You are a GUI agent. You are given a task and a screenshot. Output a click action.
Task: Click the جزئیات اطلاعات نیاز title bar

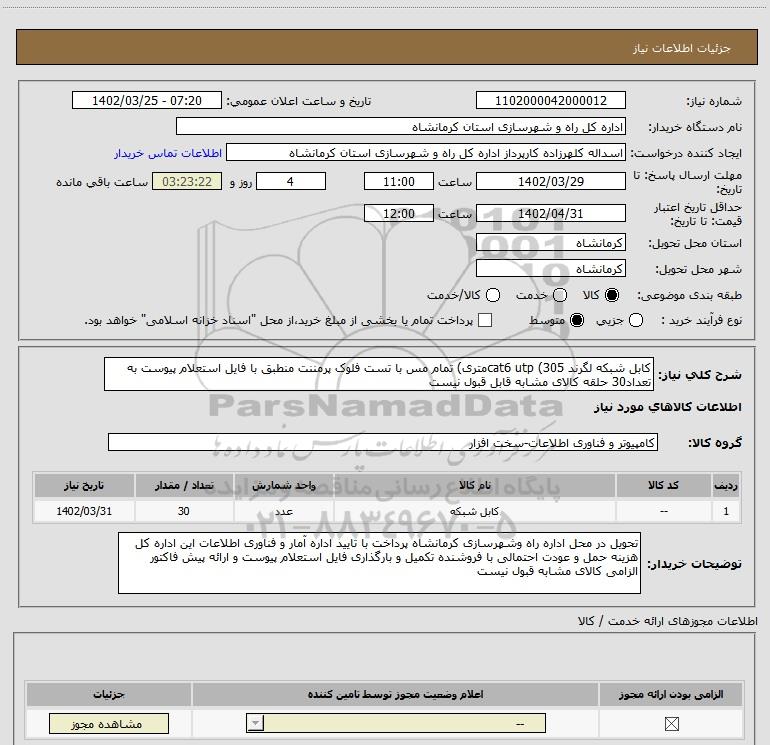386,47
